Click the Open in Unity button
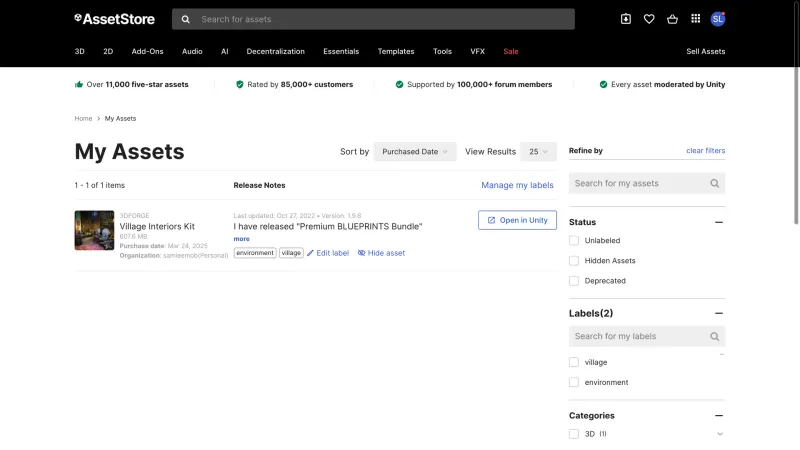Viewport: 800px width, 450px height. coord(517,220)
